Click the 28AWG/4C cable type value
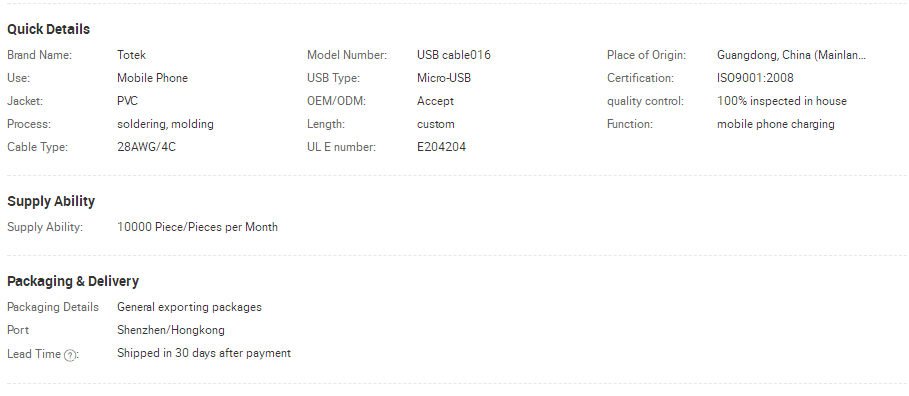909x396 pixels. [146, 147]
